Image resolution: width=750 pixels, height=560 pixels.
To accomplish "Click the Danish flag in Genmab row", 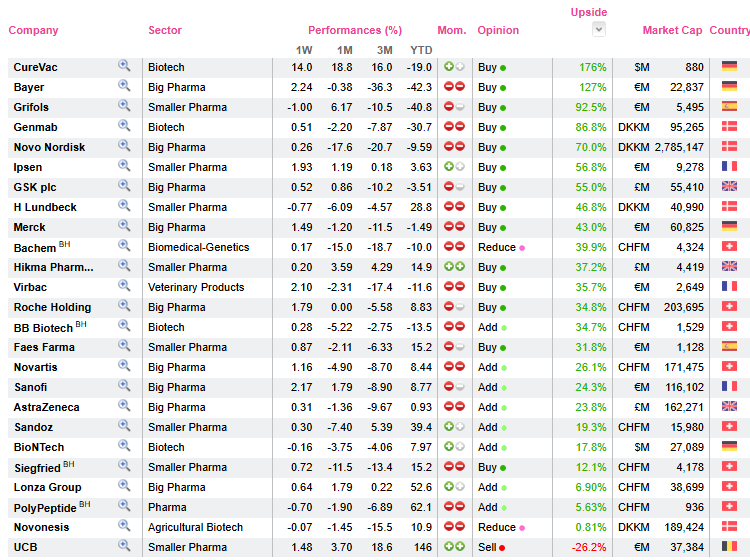I will [x=729, y=126].
